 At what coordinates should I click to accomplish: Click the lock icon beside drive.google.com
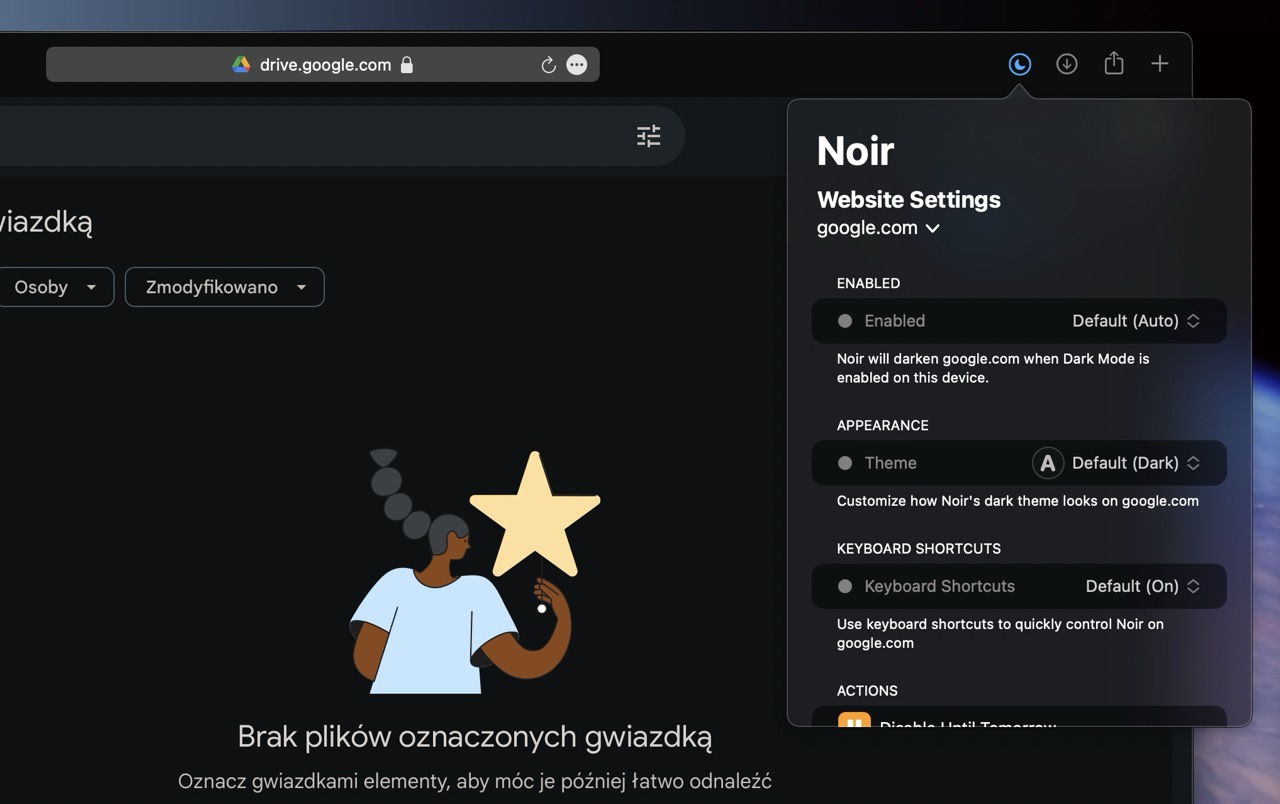point(406,65)
